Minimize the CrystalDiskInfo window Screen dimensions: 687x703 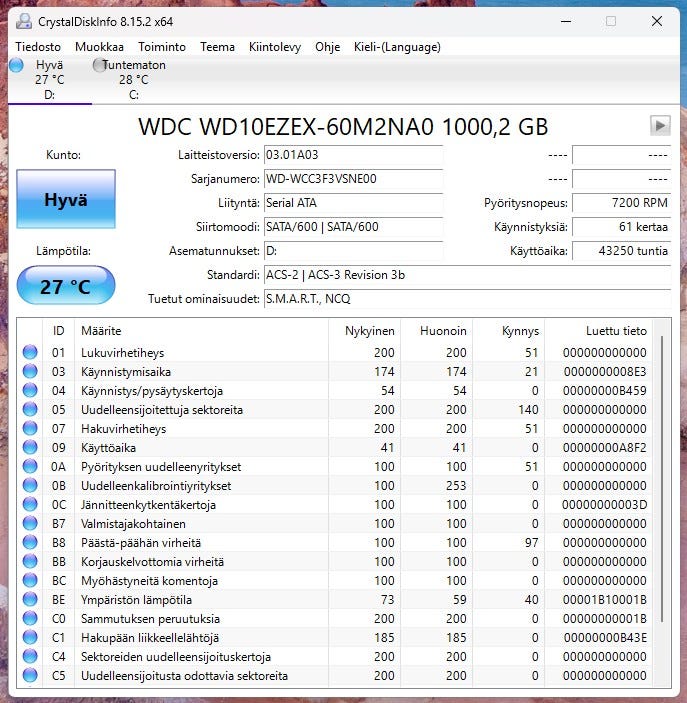click(566, 22)
